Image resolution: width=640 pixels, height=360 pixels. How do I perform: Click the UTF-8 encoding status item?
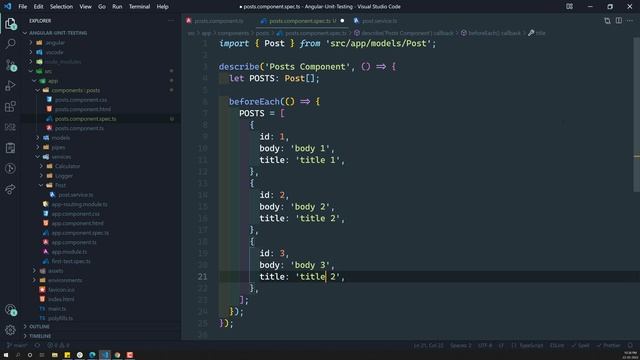(x=485, y=345)
